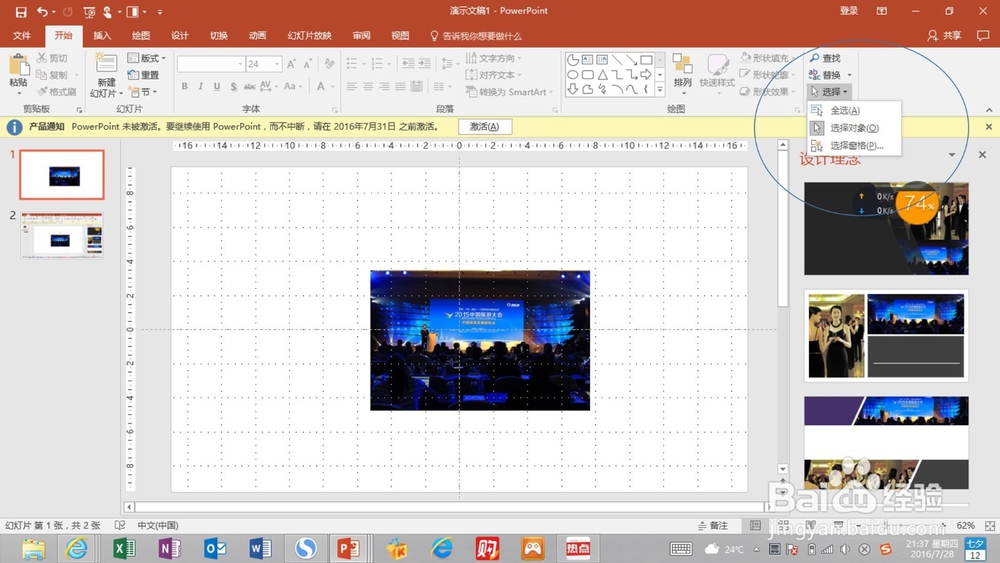1000x563 pixels.
Task: Choose Select Objects (选择对象) from menu
Action: 854,128
